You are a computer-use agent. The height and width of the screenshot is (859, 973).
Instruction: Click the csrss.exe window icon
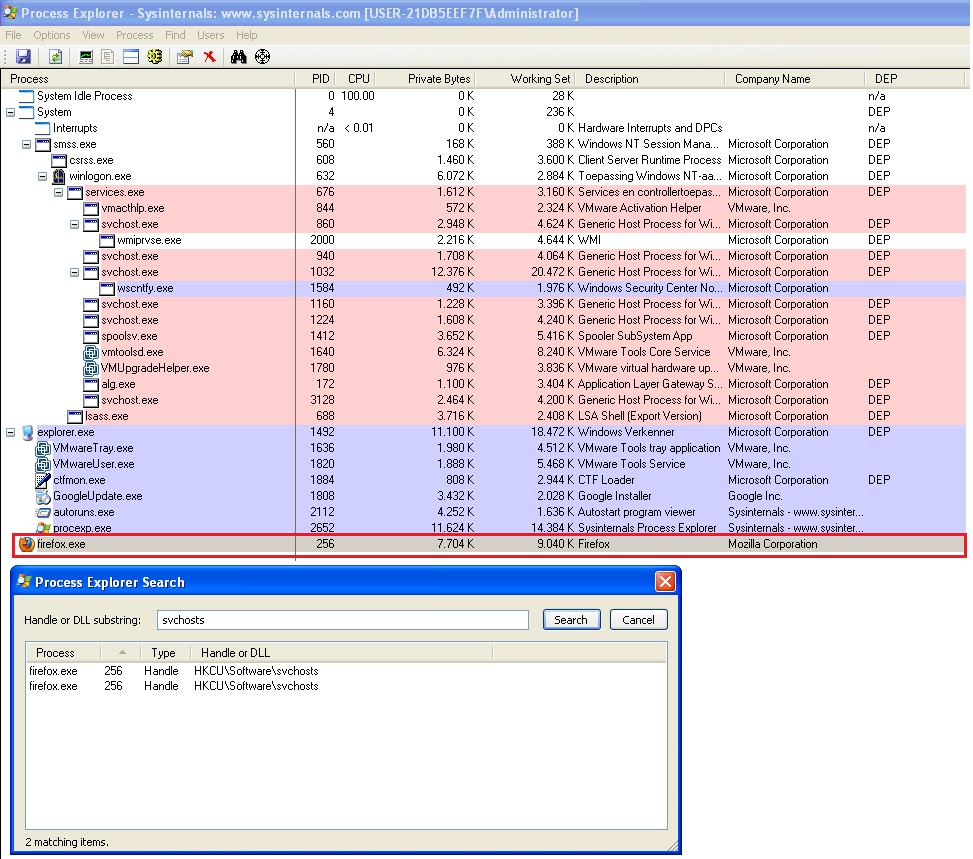(59, 160)
